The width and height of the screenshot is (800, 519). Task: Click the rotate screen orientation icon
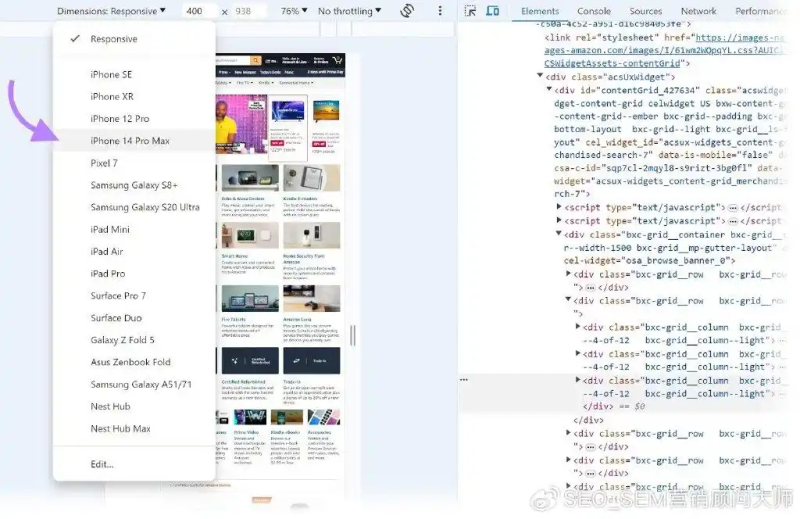click(x=407, y=11)
